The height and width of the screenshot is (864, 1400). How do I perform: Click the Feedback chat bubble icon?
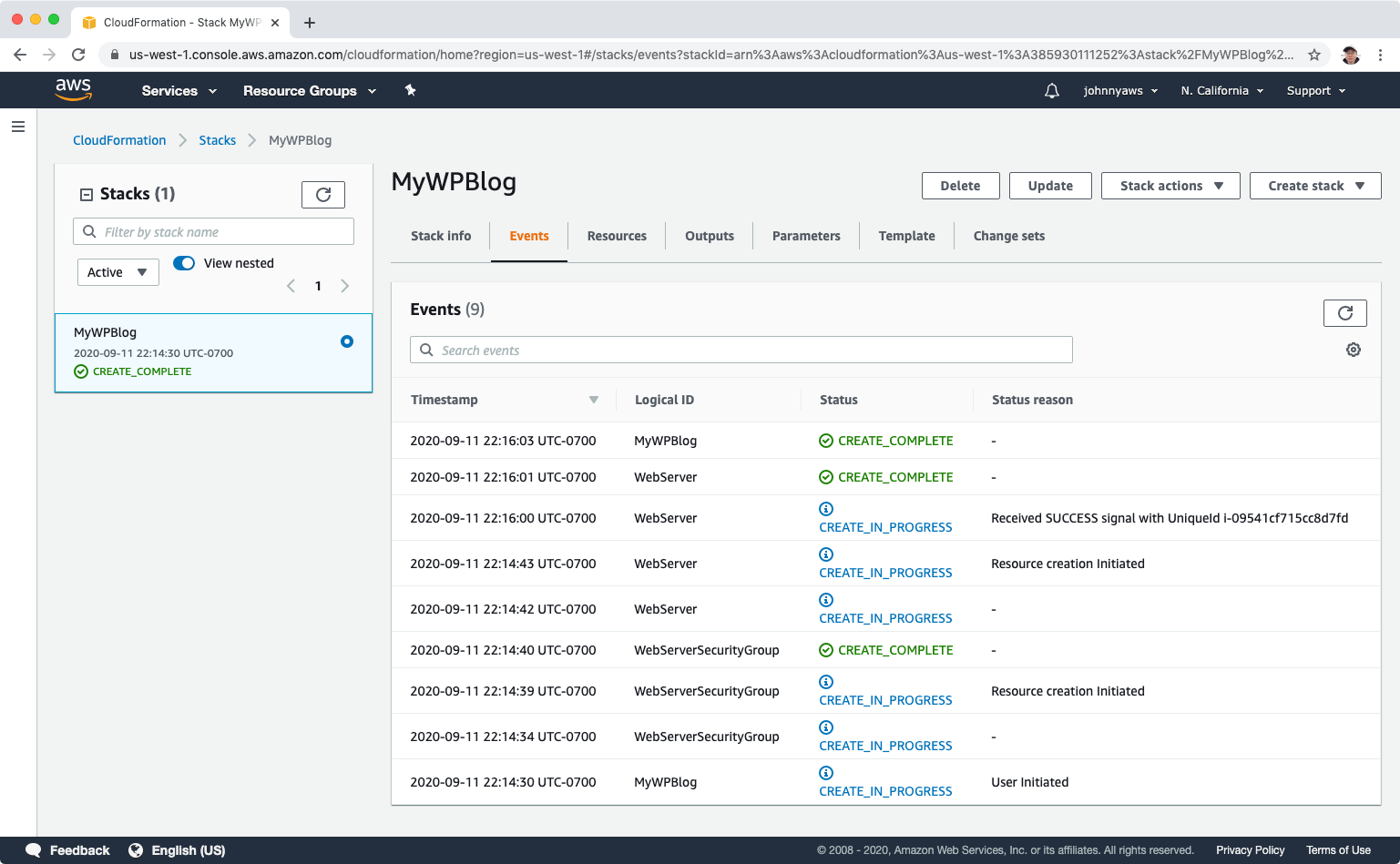coord(34,850)
